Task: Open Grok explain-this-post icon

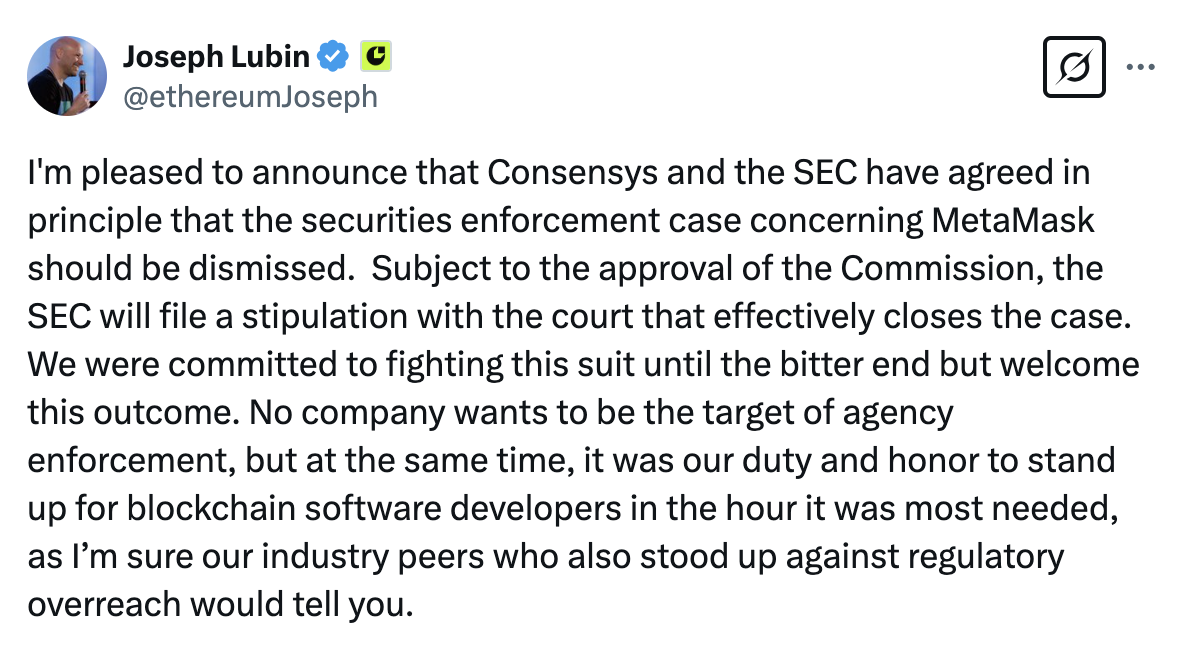Action: [1074, 67]
